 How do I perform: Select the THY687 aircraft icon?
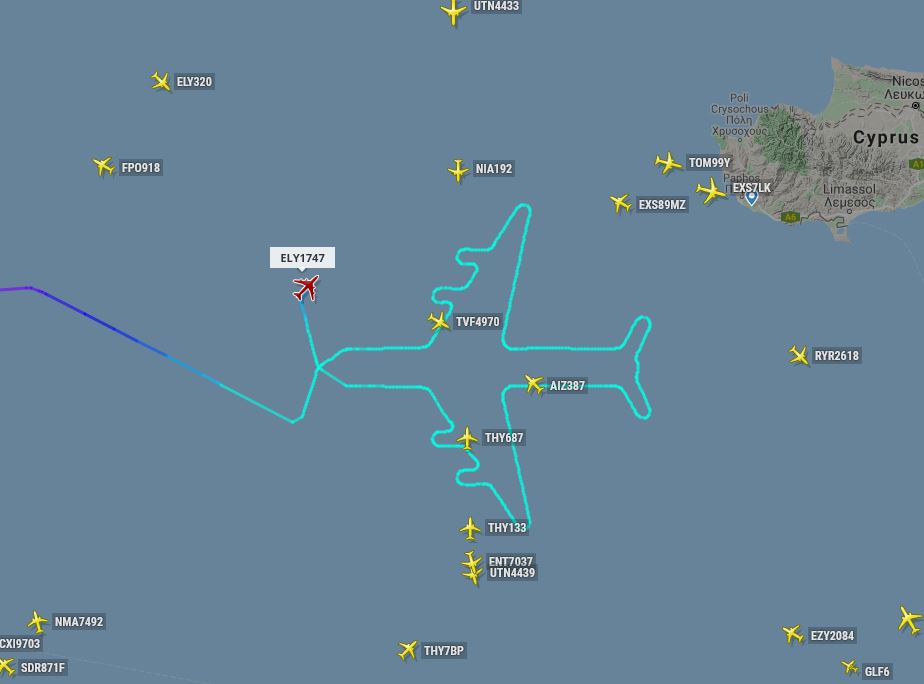(467, 439)
